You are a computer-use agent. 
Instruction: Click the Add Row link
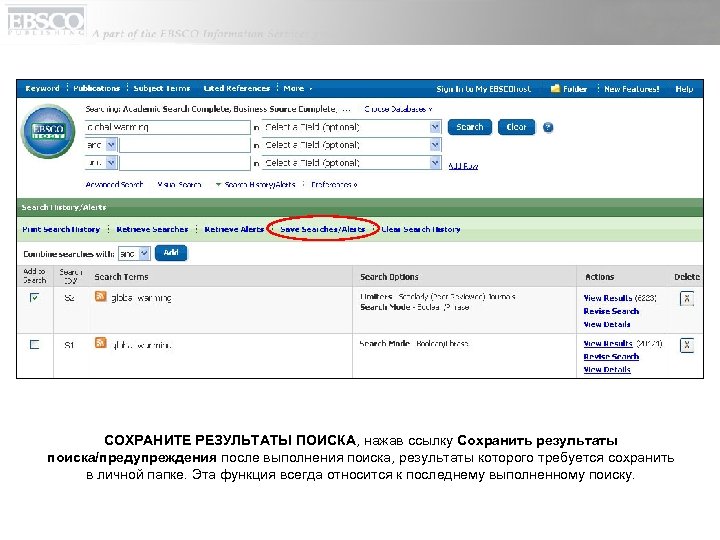coord(463,166)
